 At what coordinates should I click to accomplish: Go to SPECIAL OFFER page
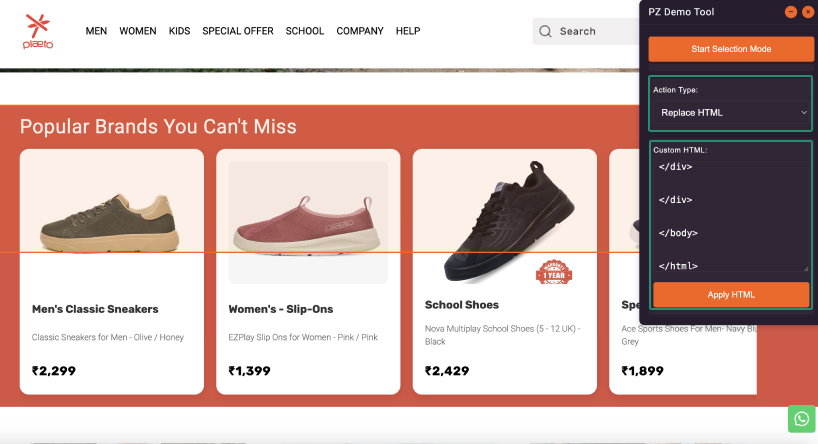click(238, 31)
